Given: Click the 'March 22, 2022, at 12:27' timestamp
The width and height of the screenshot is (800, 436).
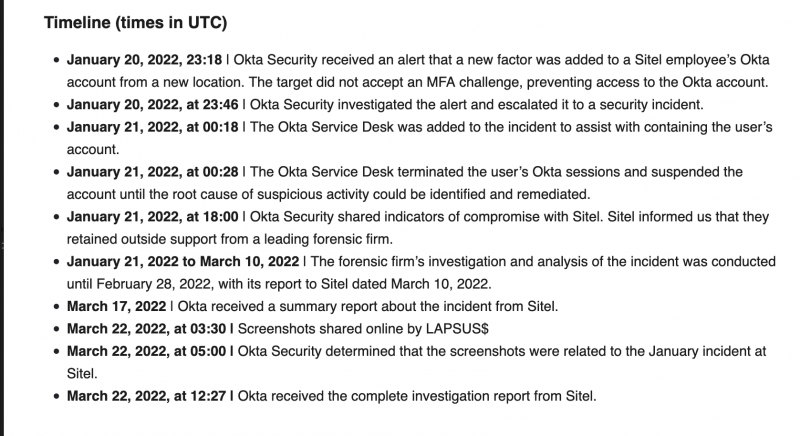Looking at the screenshot, I should pos(151,395).
